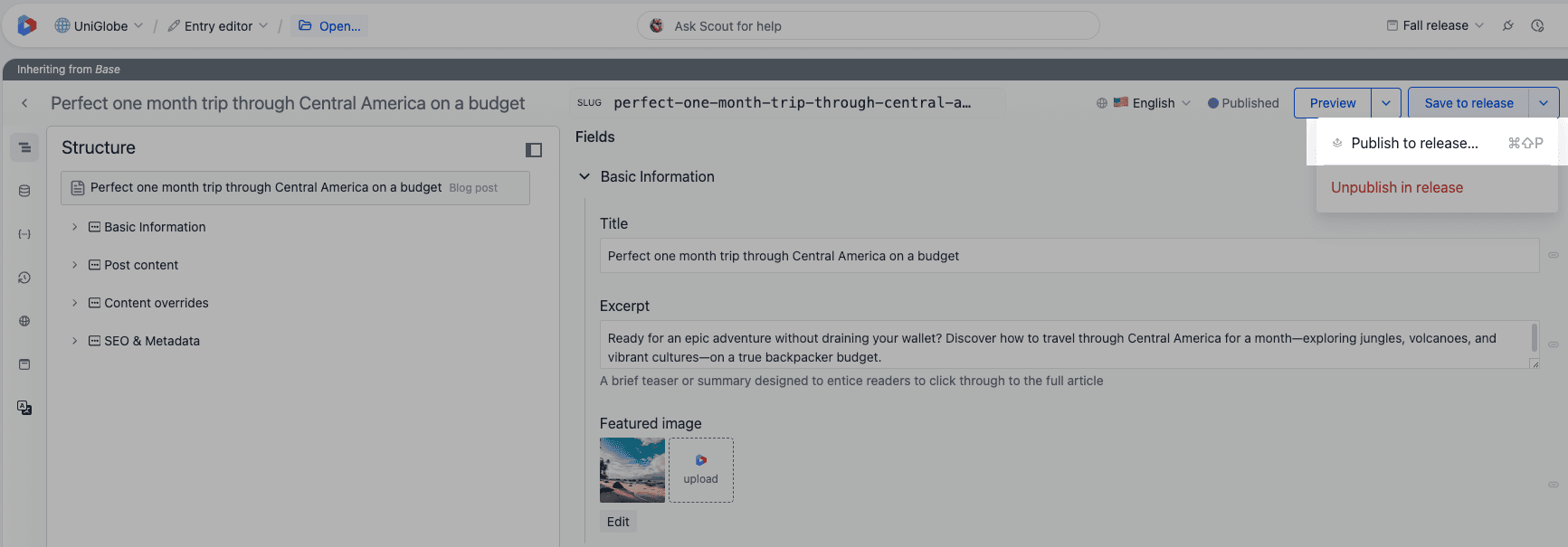Click the Title input field
Viewport: 1568px width, 547px height.
tap(1069, 256)
